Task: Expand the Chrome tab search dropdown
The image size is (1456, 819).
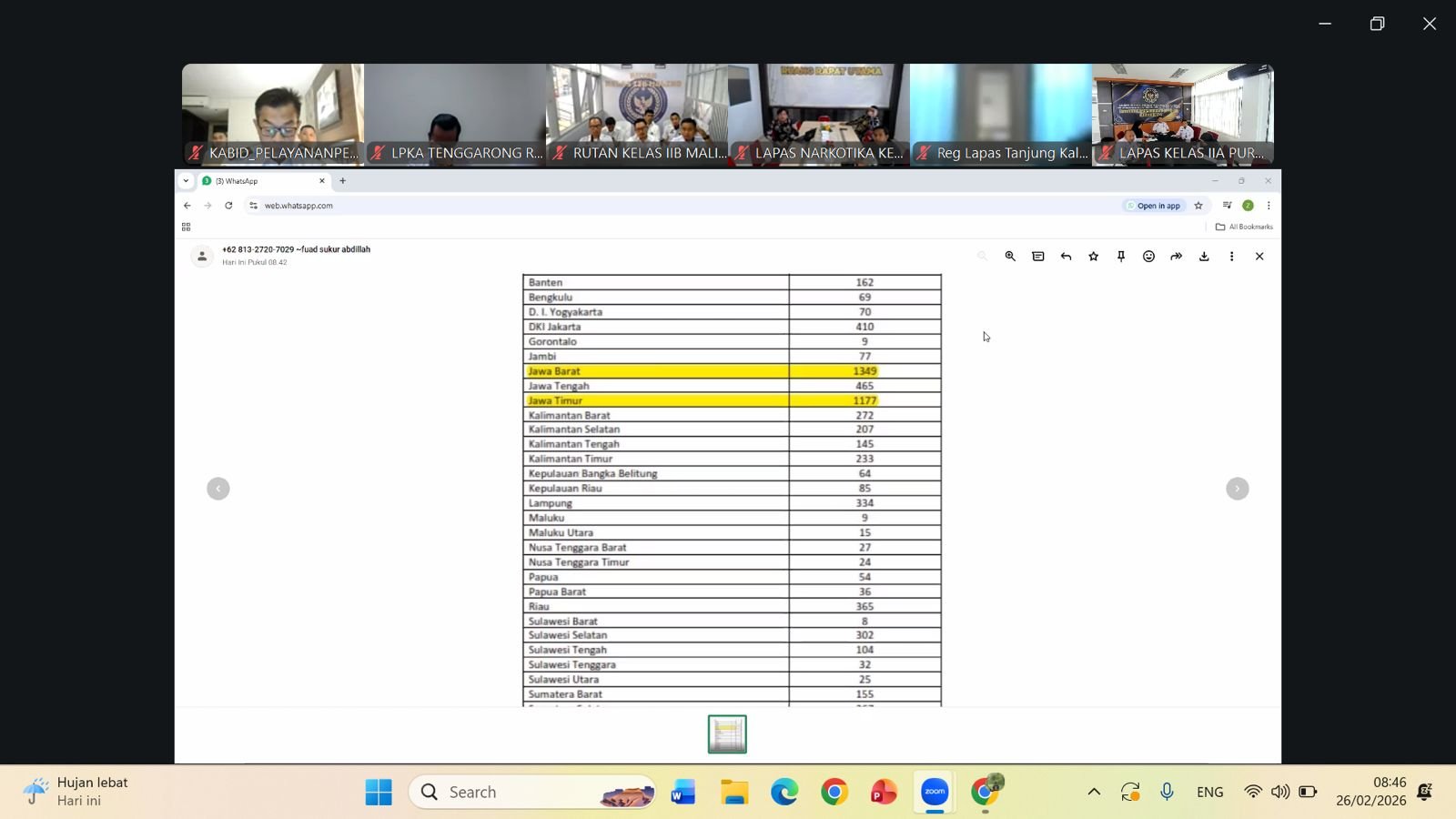Action: [186, 181]
